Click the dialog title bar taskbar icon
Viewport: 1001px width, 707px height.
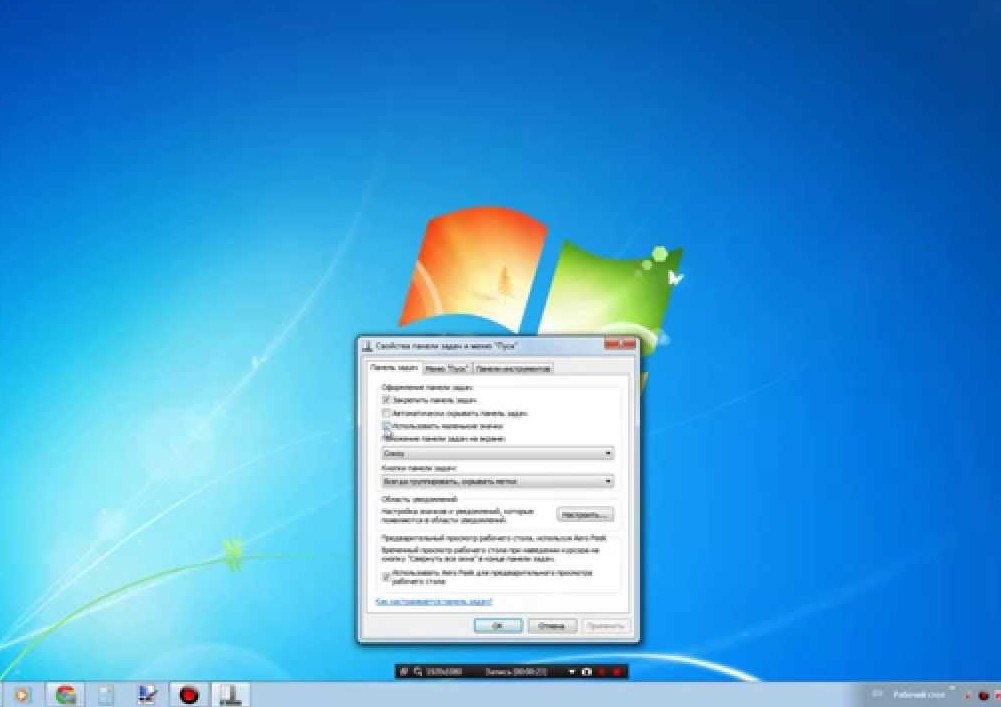(x=367, y=346)
